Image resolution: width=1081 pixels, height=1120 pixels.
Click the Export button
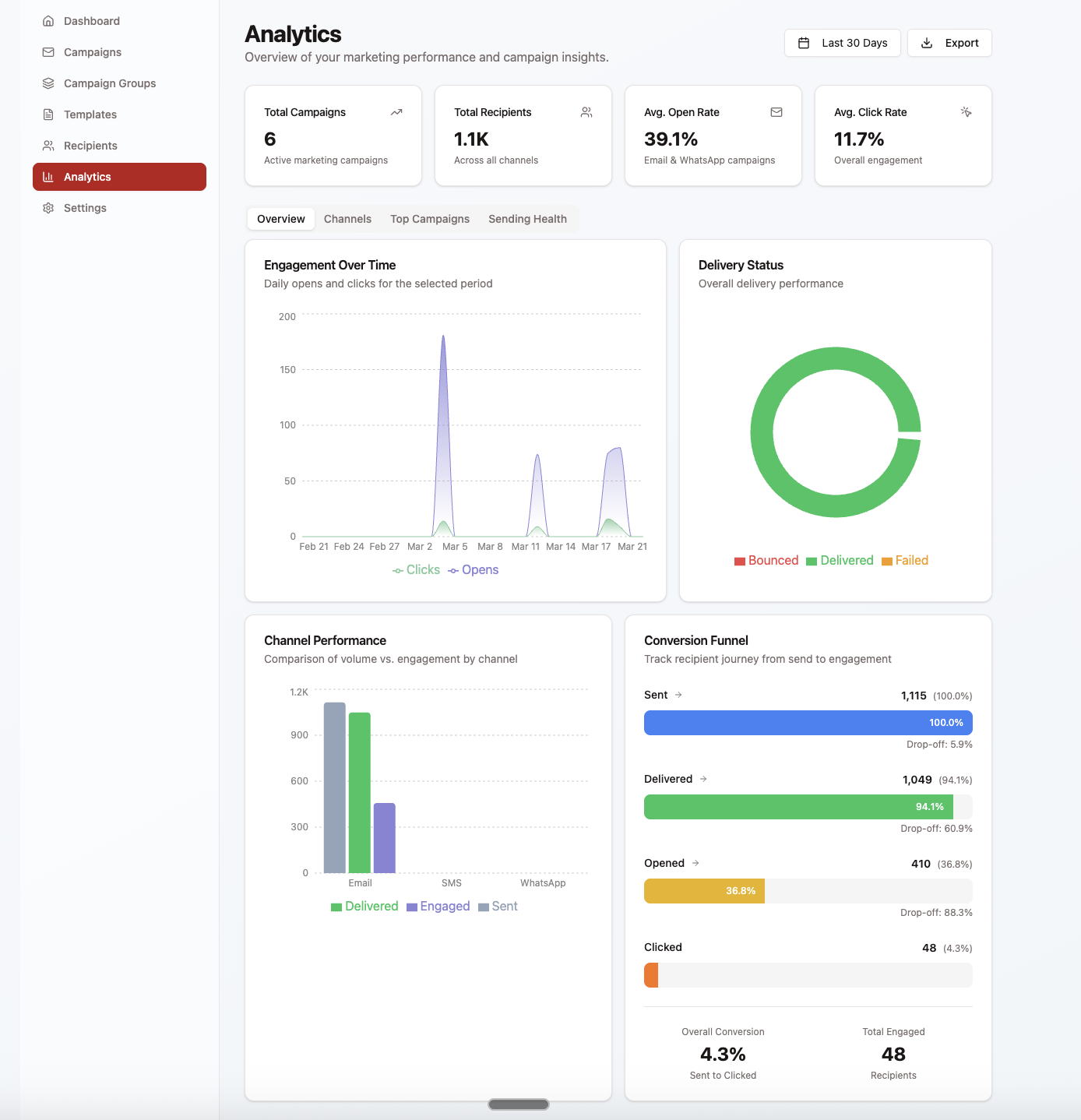949,43
